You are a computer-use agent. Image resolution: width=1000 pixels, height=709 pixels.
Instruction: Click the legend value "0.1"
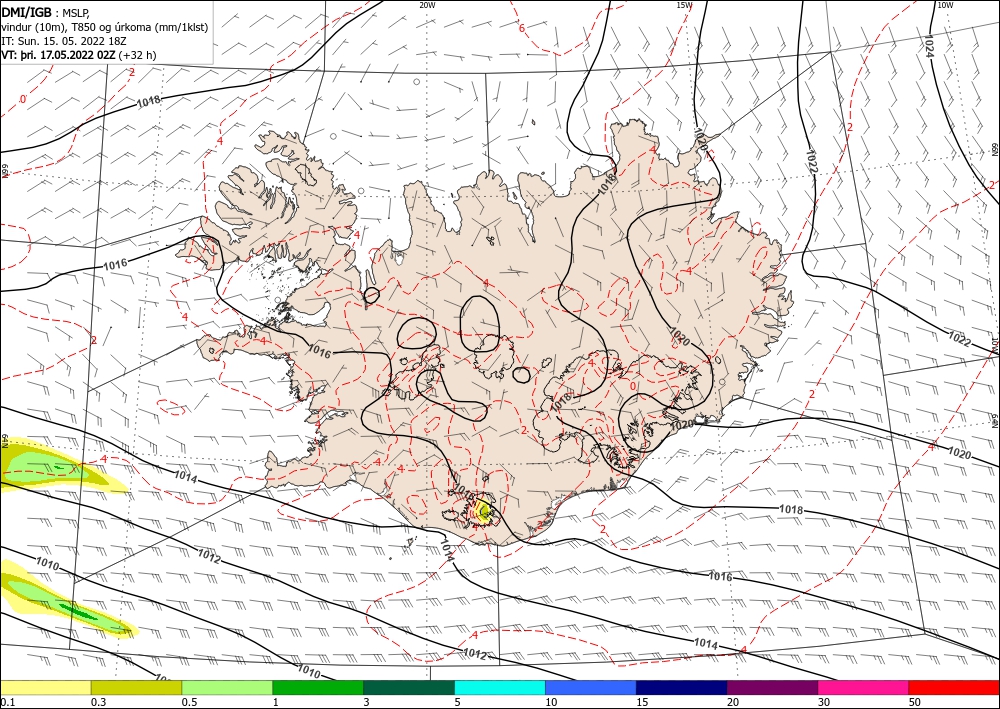[7, 702]
